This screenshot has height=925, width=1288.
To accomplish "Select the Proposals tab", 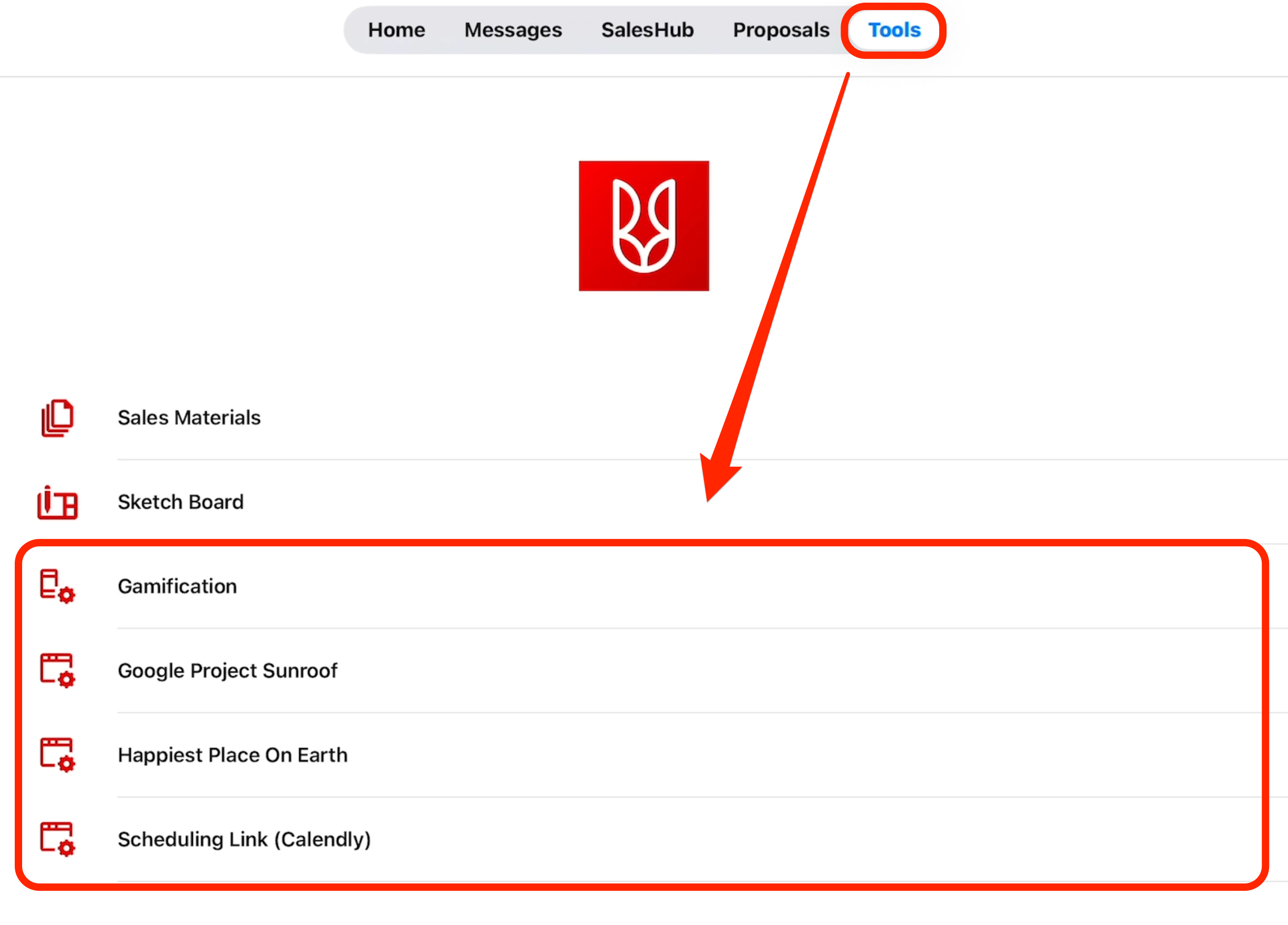I will click(781, 30).
